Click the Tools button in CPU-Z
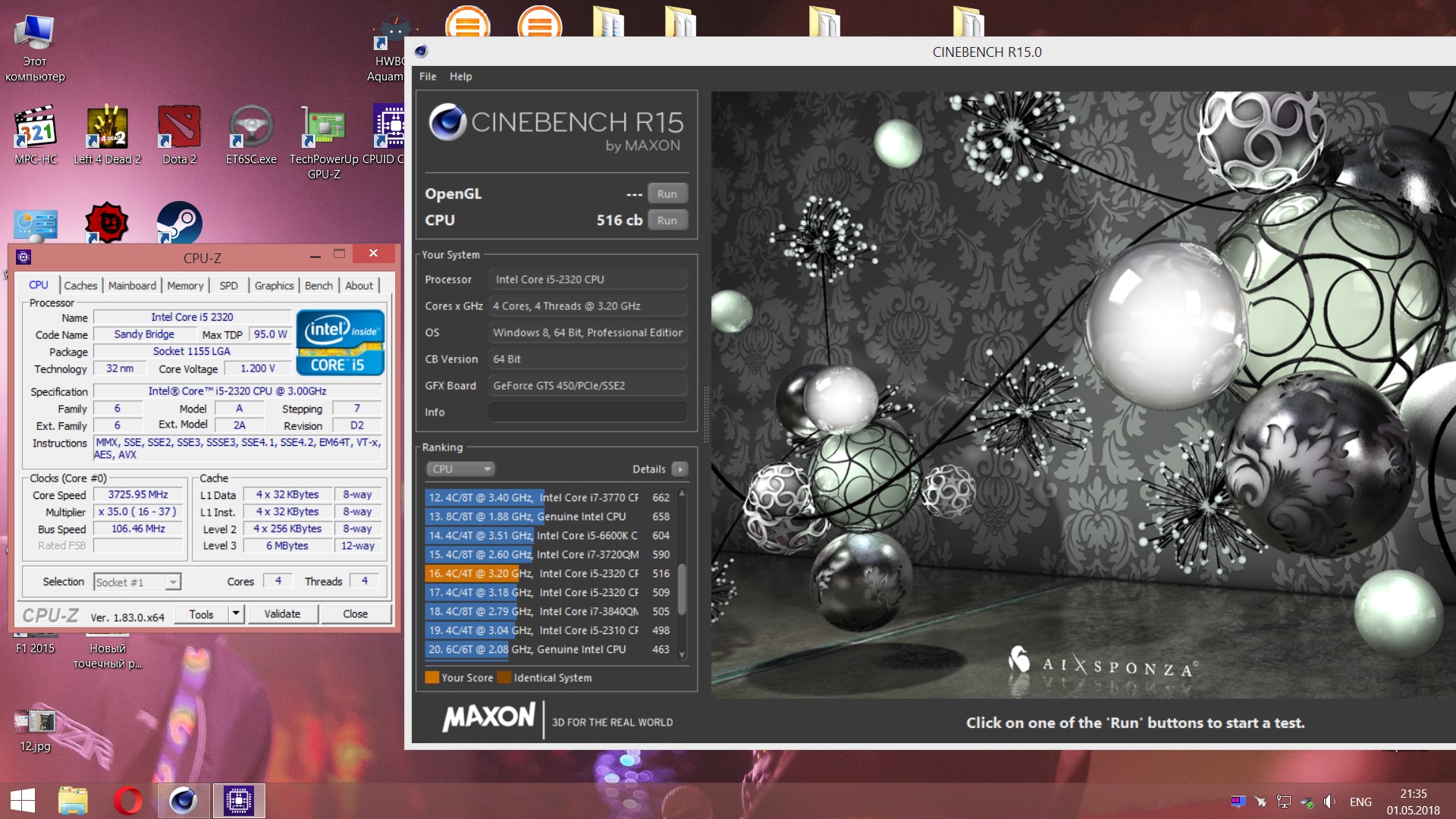1456x819 pixels. 201,613
